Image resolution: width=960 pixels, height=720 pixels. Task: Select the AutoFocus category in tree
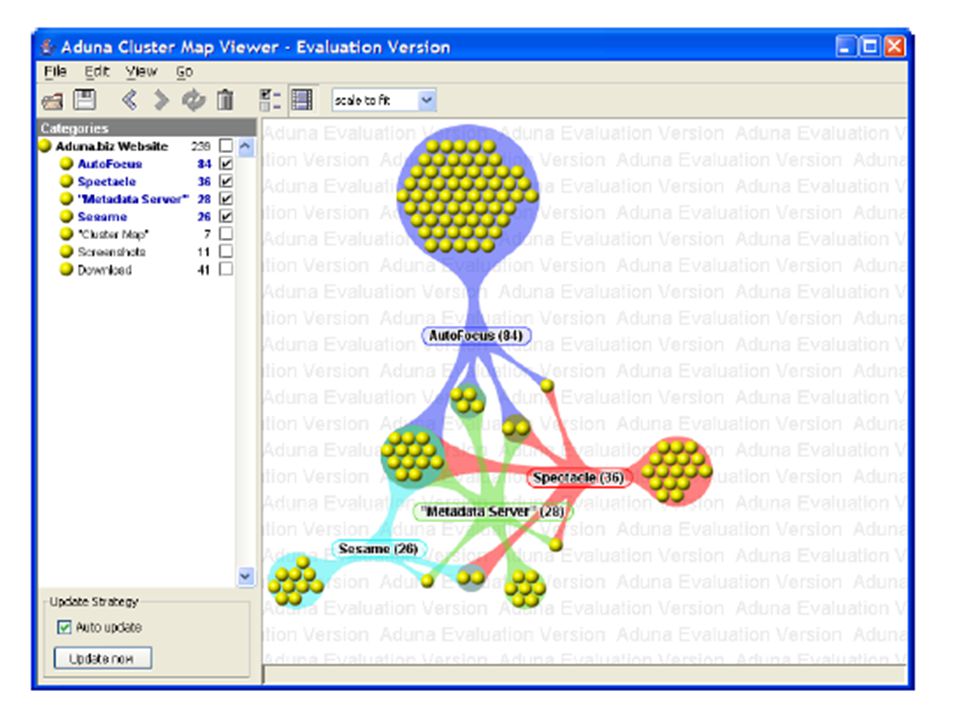pos(110,164)
